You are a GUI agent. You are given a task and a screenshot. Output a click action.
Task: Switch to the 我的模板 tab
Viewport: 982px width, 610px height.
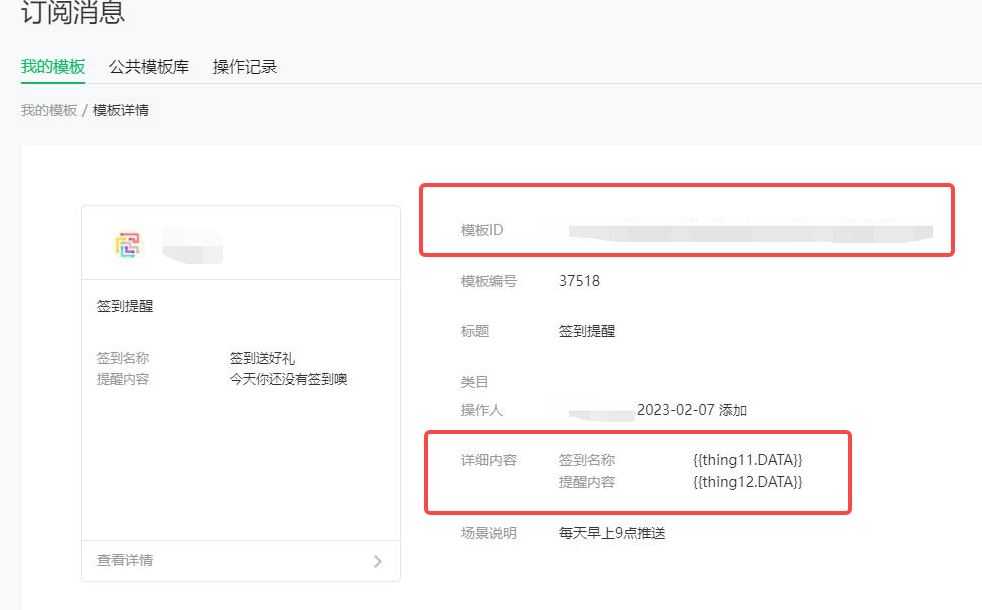pos(53,67)
